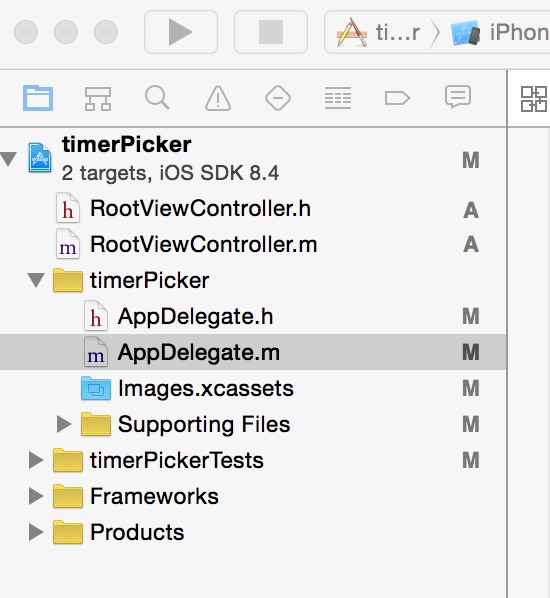This screenshot has width=550, height=598.
Task: Open the Test navigator diamond icon
Action: pos(278,98)
